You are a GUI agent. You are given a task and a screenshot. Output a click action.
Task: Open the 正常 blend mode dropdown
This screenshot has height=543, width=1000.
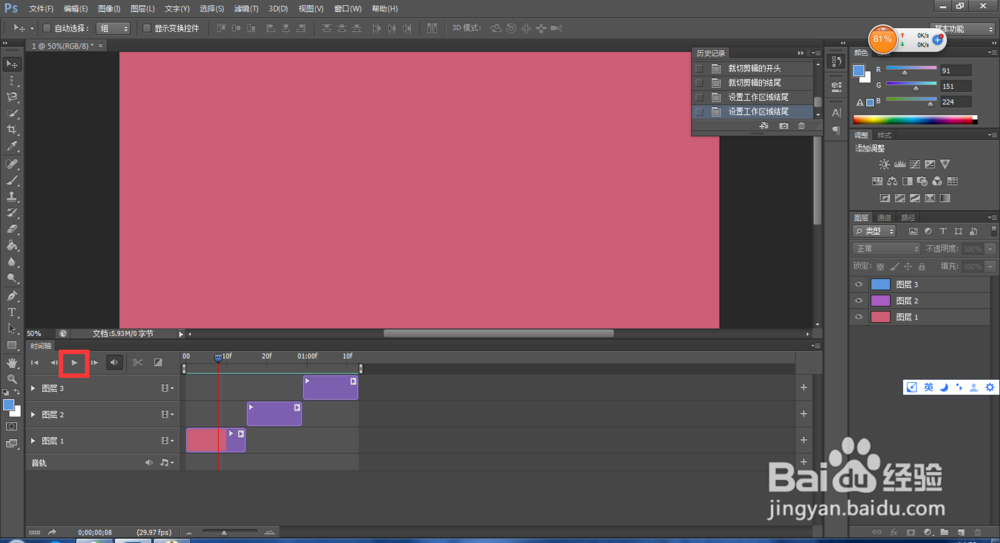886,249
